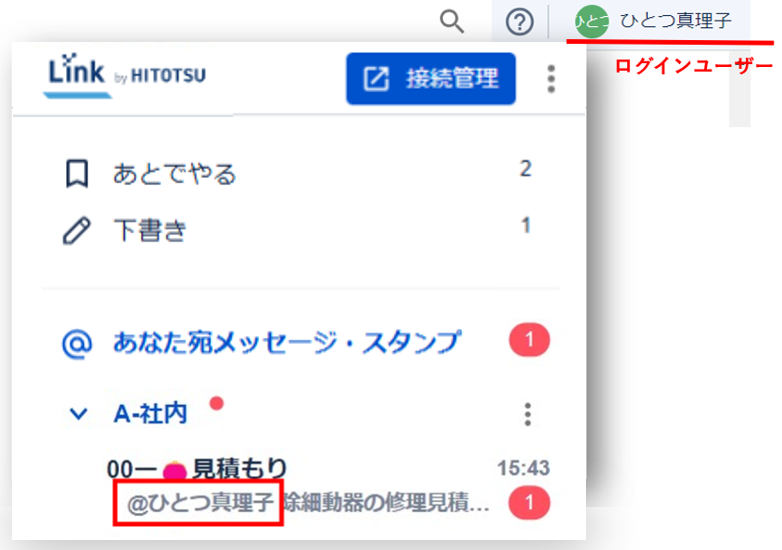This screenshot has width=782, height=550.
Task: Open the A-社内 three-dot options menu
Action: (528, 414)
